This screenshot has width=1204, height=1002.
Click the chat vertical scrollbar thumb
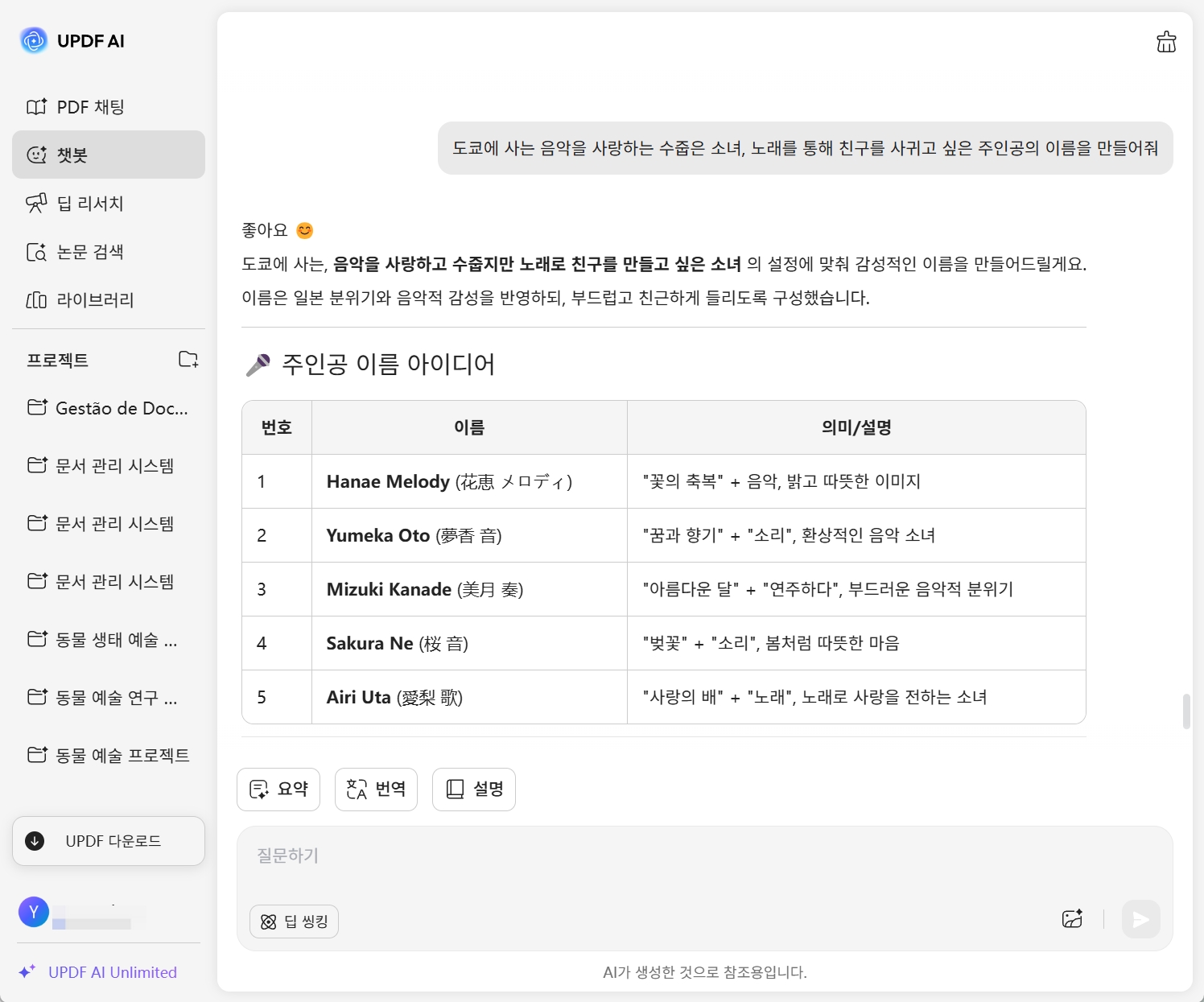pos(1186,711)
